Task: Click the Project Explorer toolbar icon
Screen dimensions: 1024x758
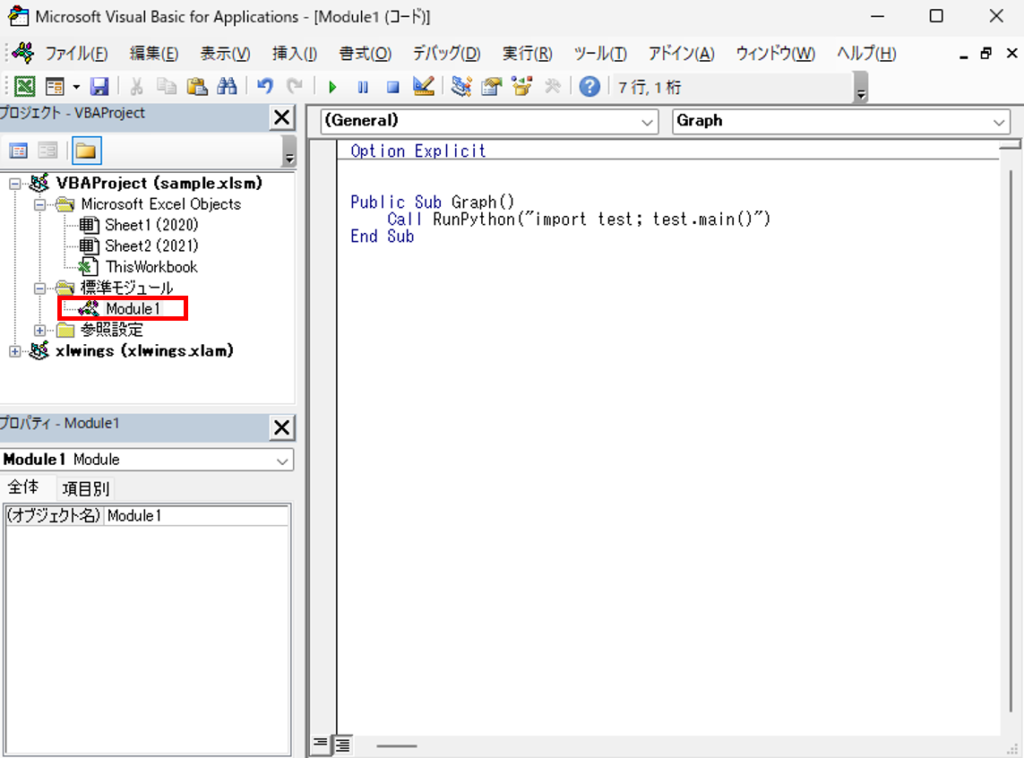Action: pyautogui.click(x=460, y=87)
